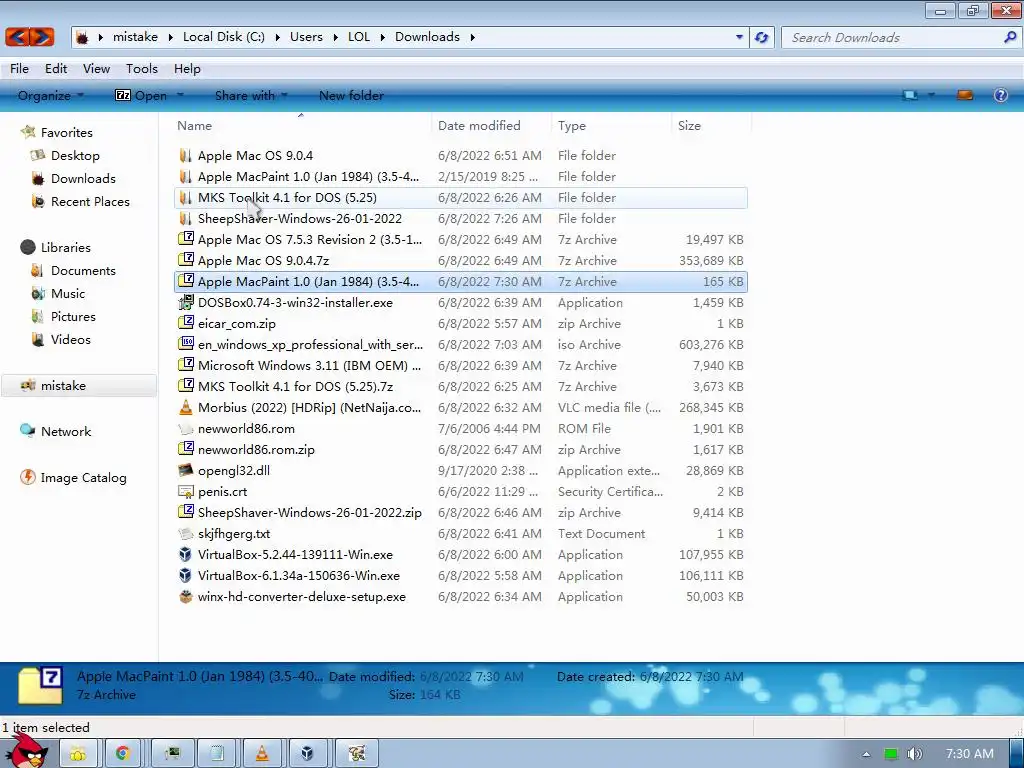
Task: Change the view icon in toolbar
Action: click(x=910, y=95)
